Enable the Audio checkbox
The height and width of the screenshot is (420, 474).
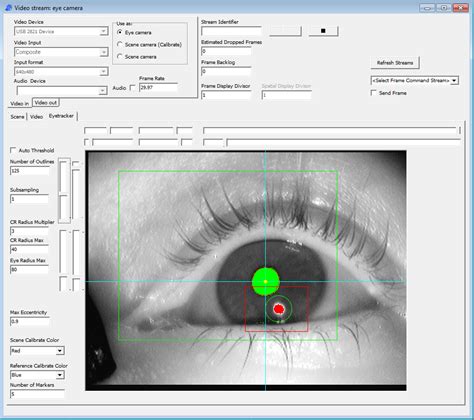(x=132, y=88)
